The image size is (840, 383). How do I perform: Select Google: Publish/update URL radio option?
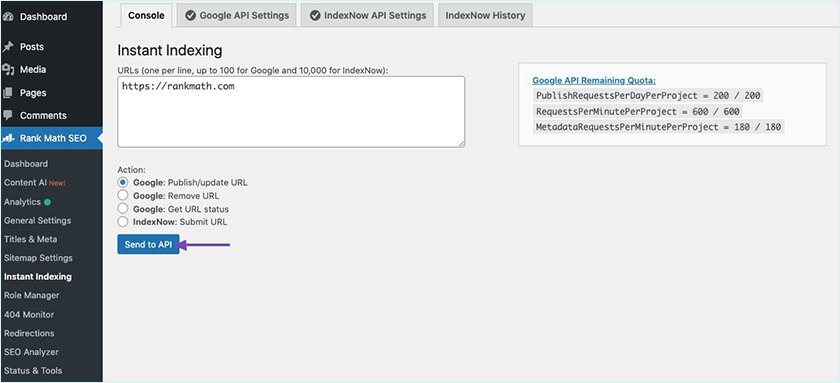tap(123, 182)
